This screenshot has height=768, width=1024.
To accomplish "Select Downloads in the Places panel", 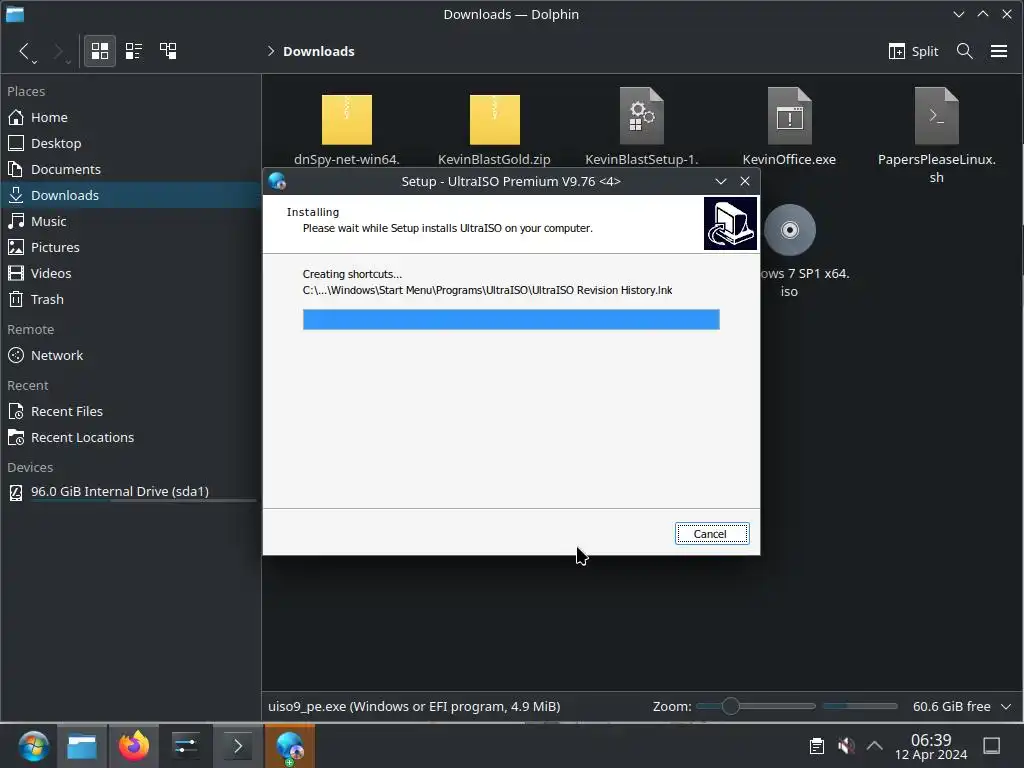I will pyautogui.click(x=131, y=195).
